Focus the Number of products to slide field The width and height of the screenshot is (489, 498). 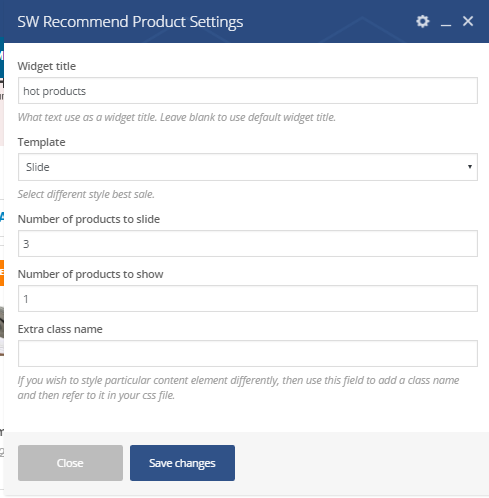tap(248, 244)
